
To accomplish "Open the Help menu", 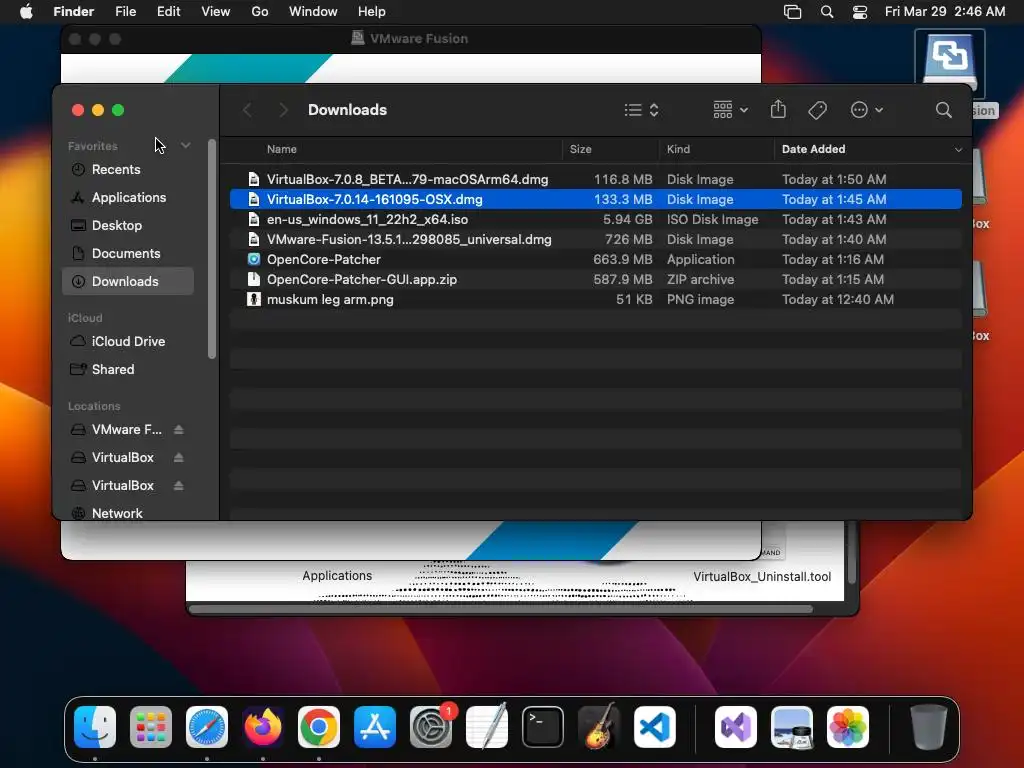I will [372, 12].
